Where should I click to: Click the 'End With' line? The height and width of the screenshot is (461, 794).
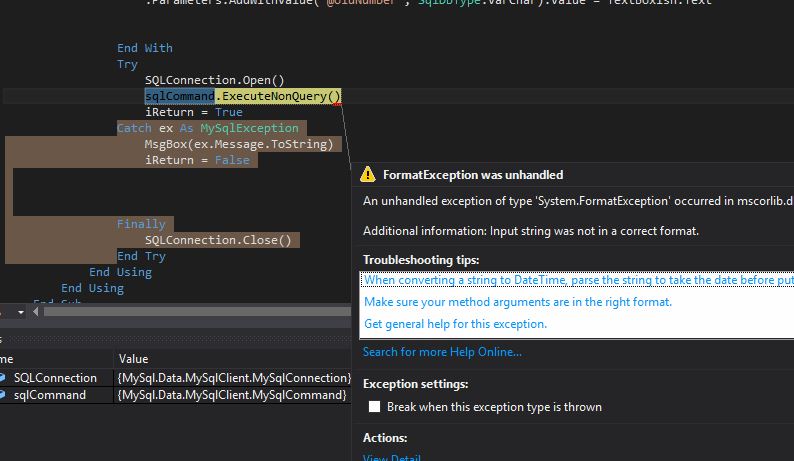pos(145,48)
